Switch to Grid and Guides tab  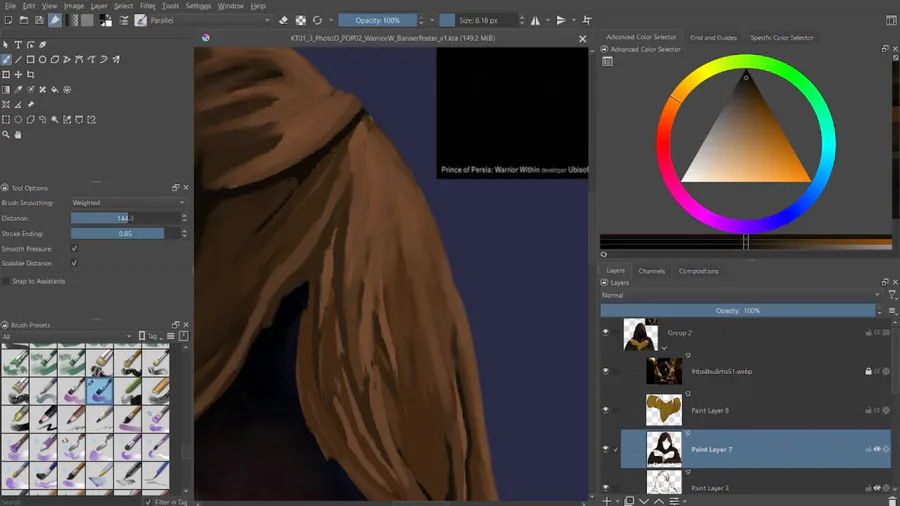(713, 37)
